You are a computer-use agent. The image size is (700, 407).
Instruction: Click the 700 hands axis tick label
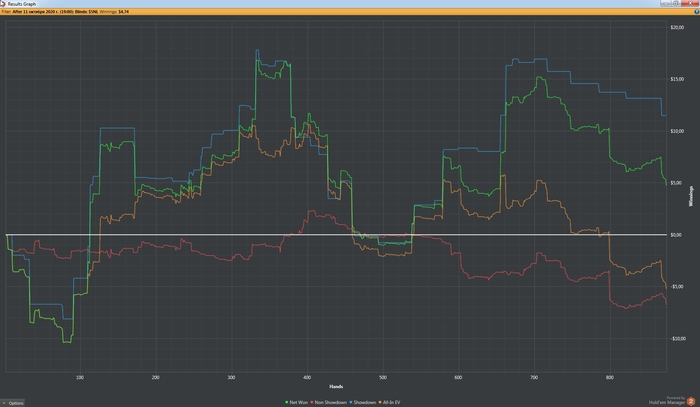coord(534,378)
